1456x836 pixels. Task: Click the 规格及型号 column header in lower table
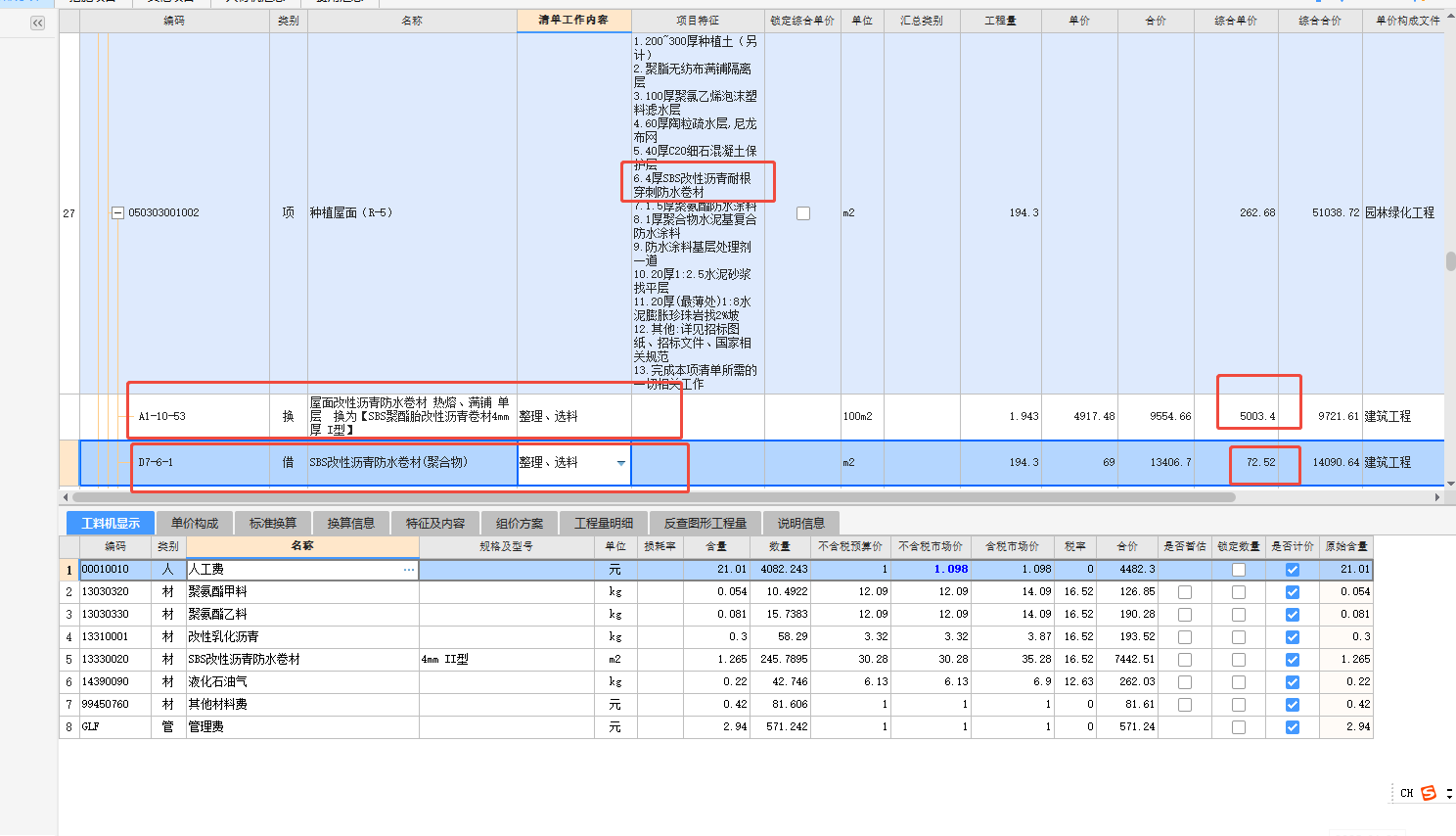(506, 546)
